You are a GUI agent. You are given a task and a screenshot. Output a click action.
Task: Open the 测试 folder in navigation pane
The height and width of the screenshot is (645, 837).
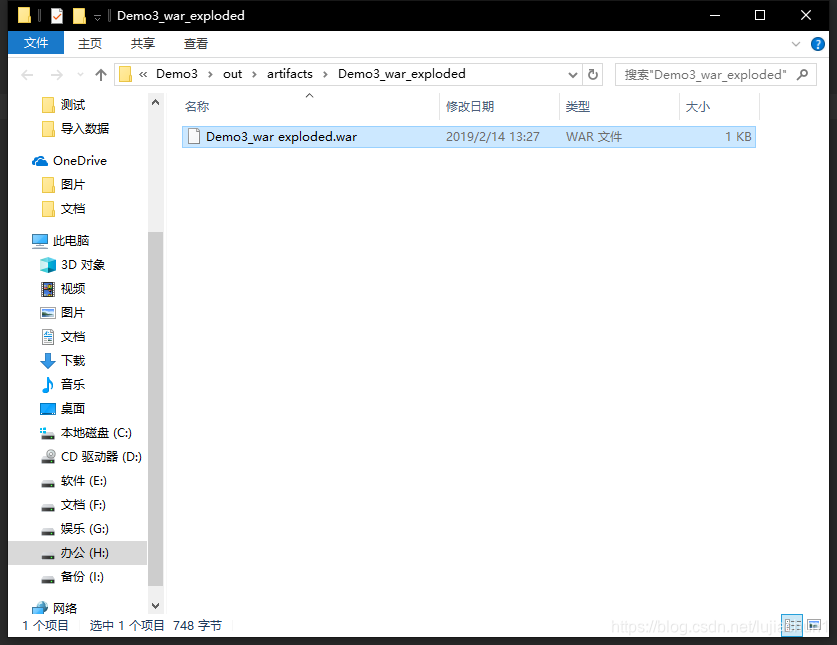73,105
